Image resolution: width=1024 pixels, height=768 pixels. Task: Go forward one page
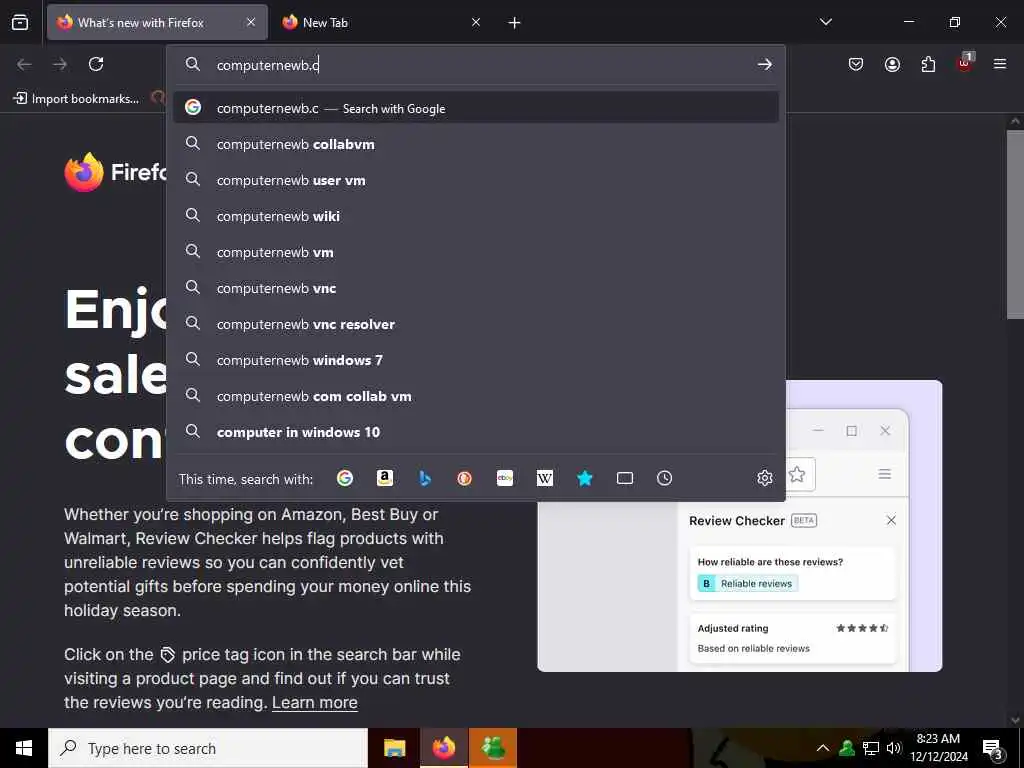[x=60, y=64]
